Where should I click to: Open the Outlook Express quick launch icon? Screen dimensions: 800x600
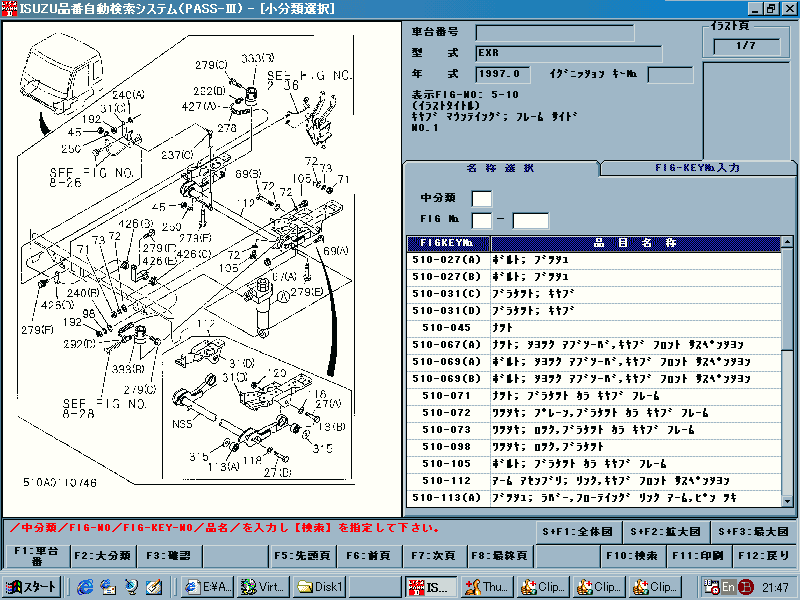click(x=110, y=587)
